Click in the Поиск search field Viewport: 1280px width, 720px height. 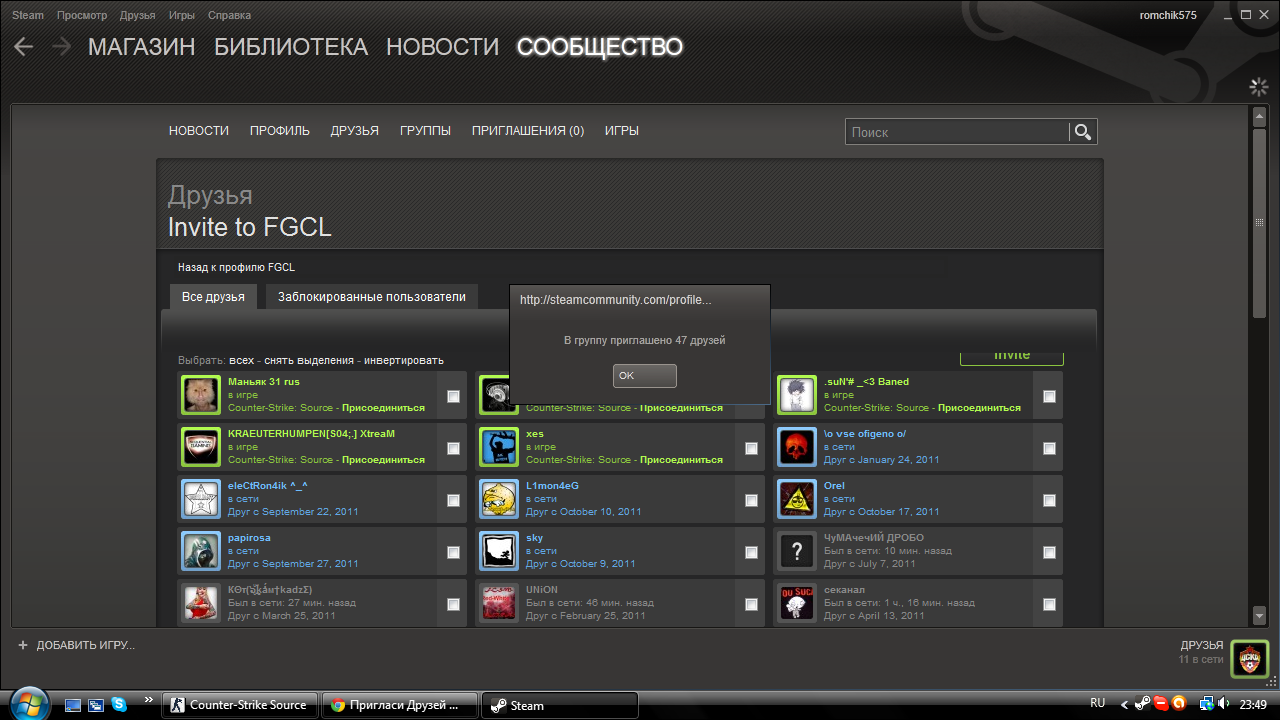(x=957, y=132)
